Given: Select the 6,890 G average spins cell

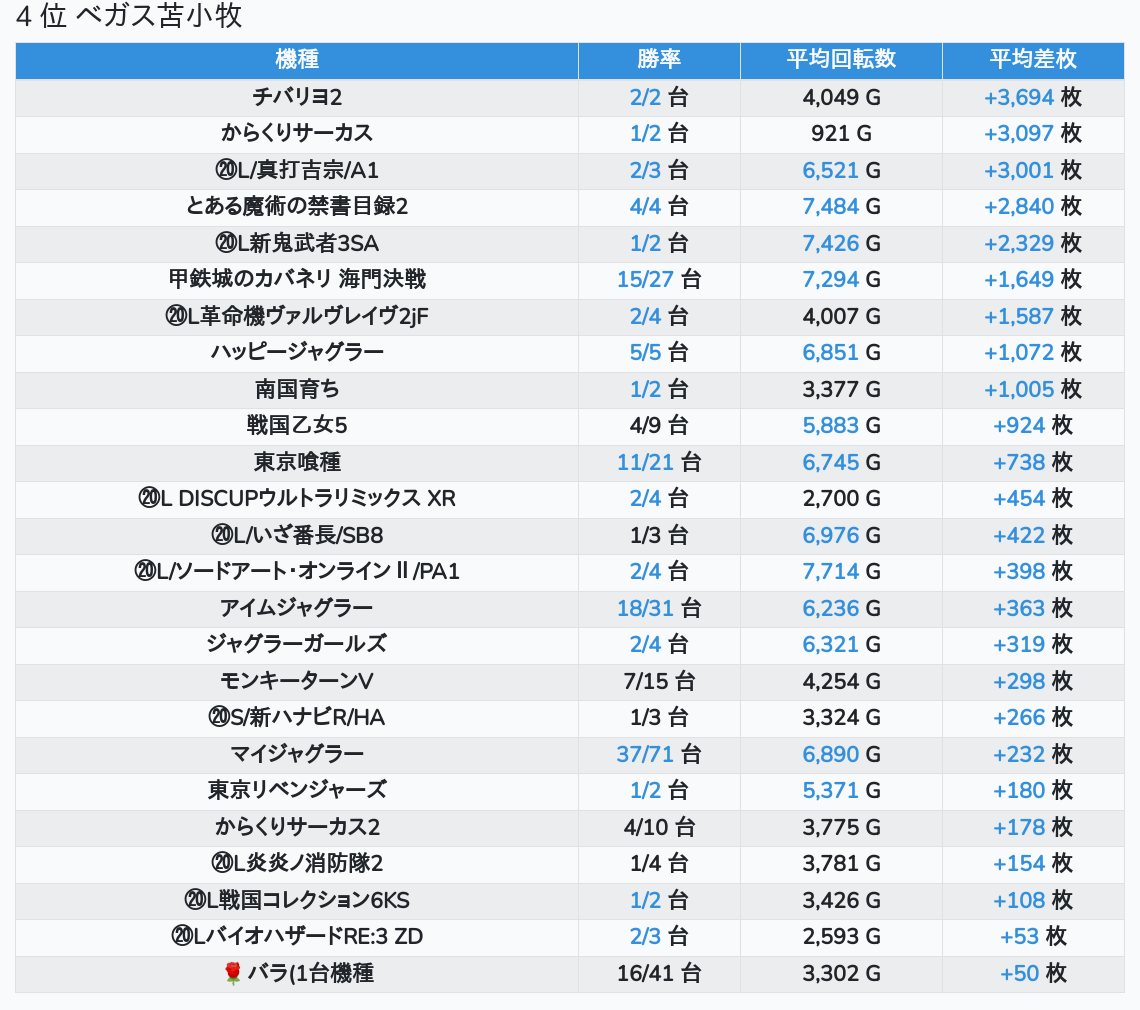Looking at the screenshot, I should [841, 755].
